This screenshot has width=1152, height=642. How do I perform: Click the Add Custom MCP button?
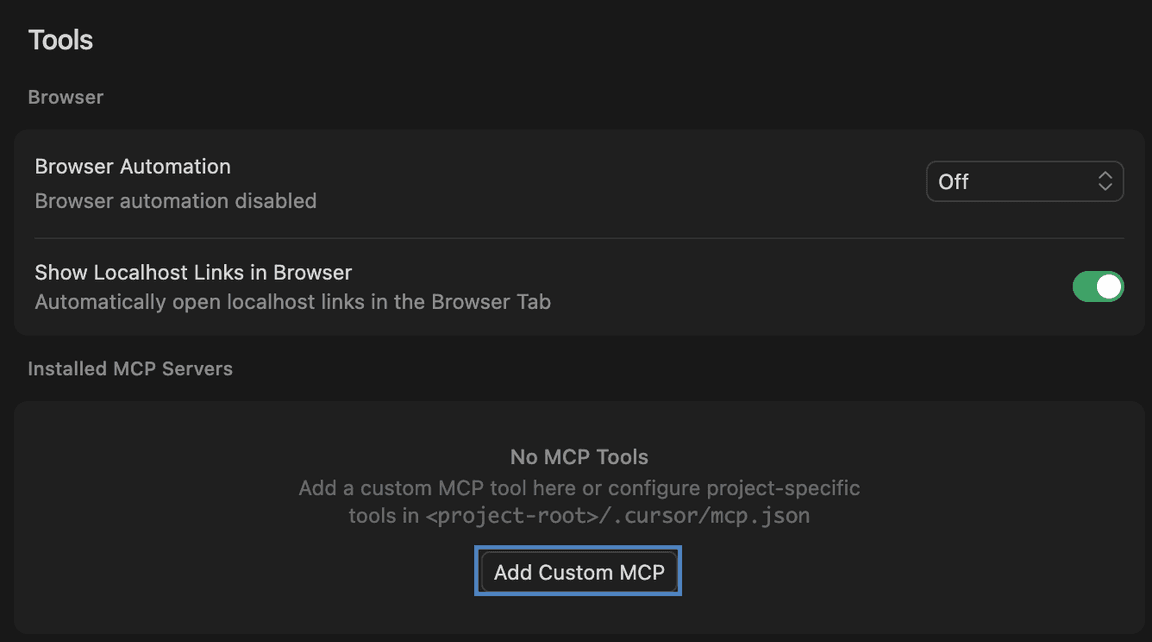[x=578, y=571]
